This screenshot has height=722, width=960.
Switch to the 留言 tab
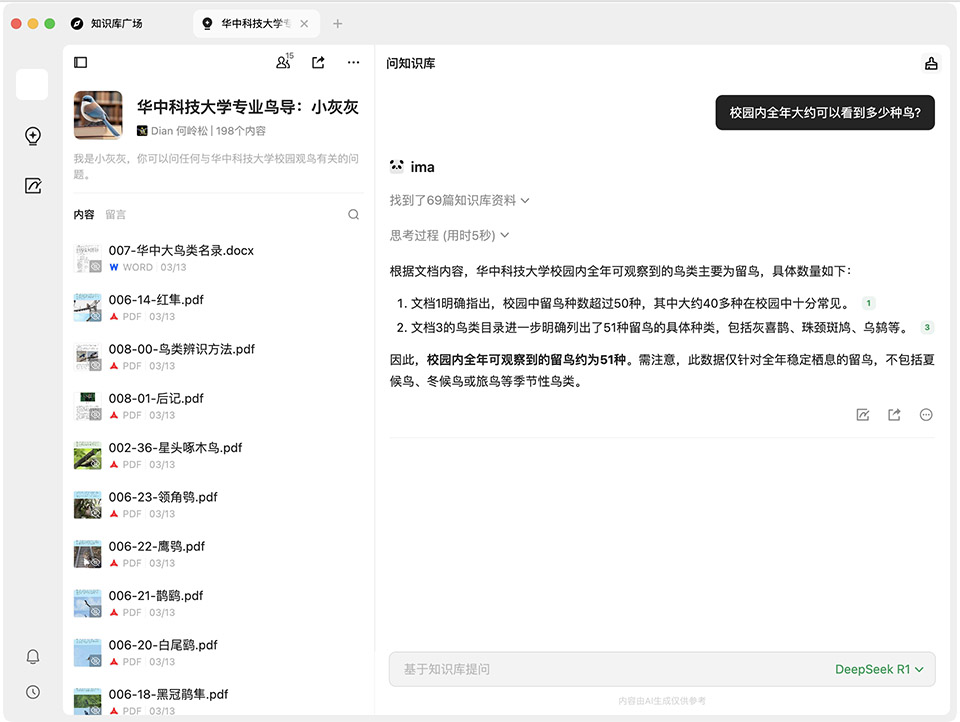coord(116,214)
